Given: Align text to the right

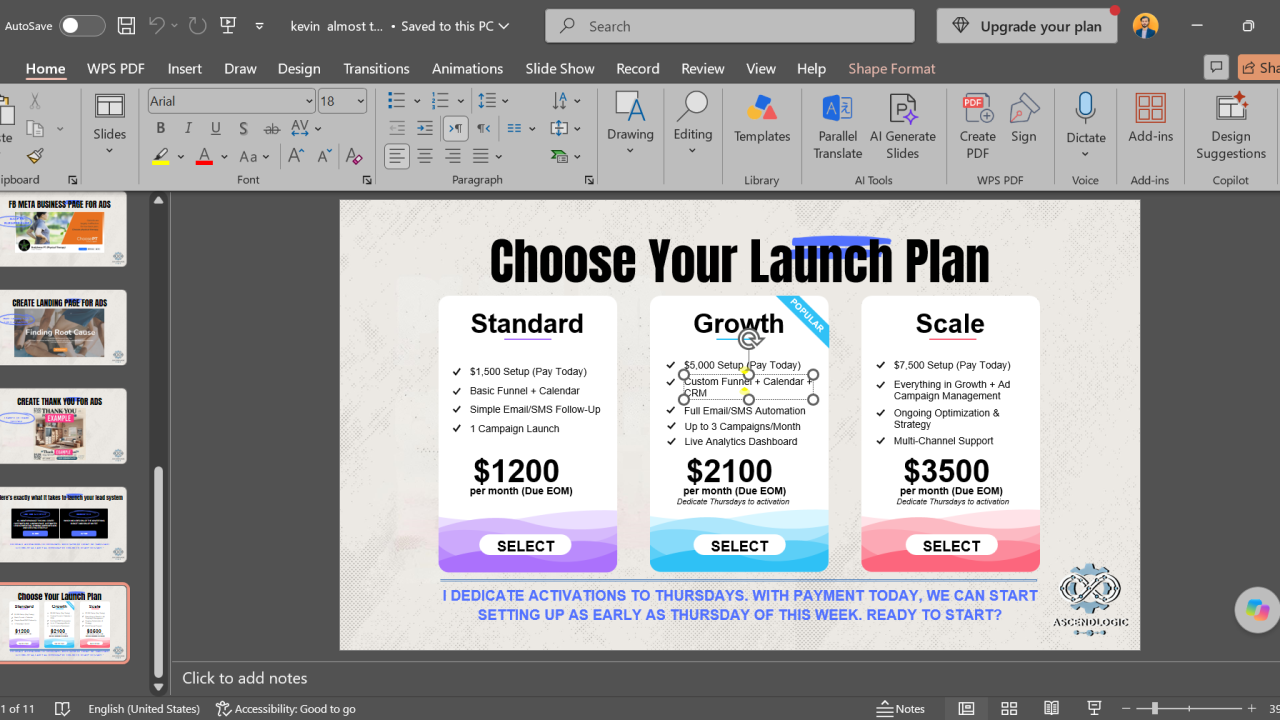Looking at the screenshot, I should pos(453,156).
